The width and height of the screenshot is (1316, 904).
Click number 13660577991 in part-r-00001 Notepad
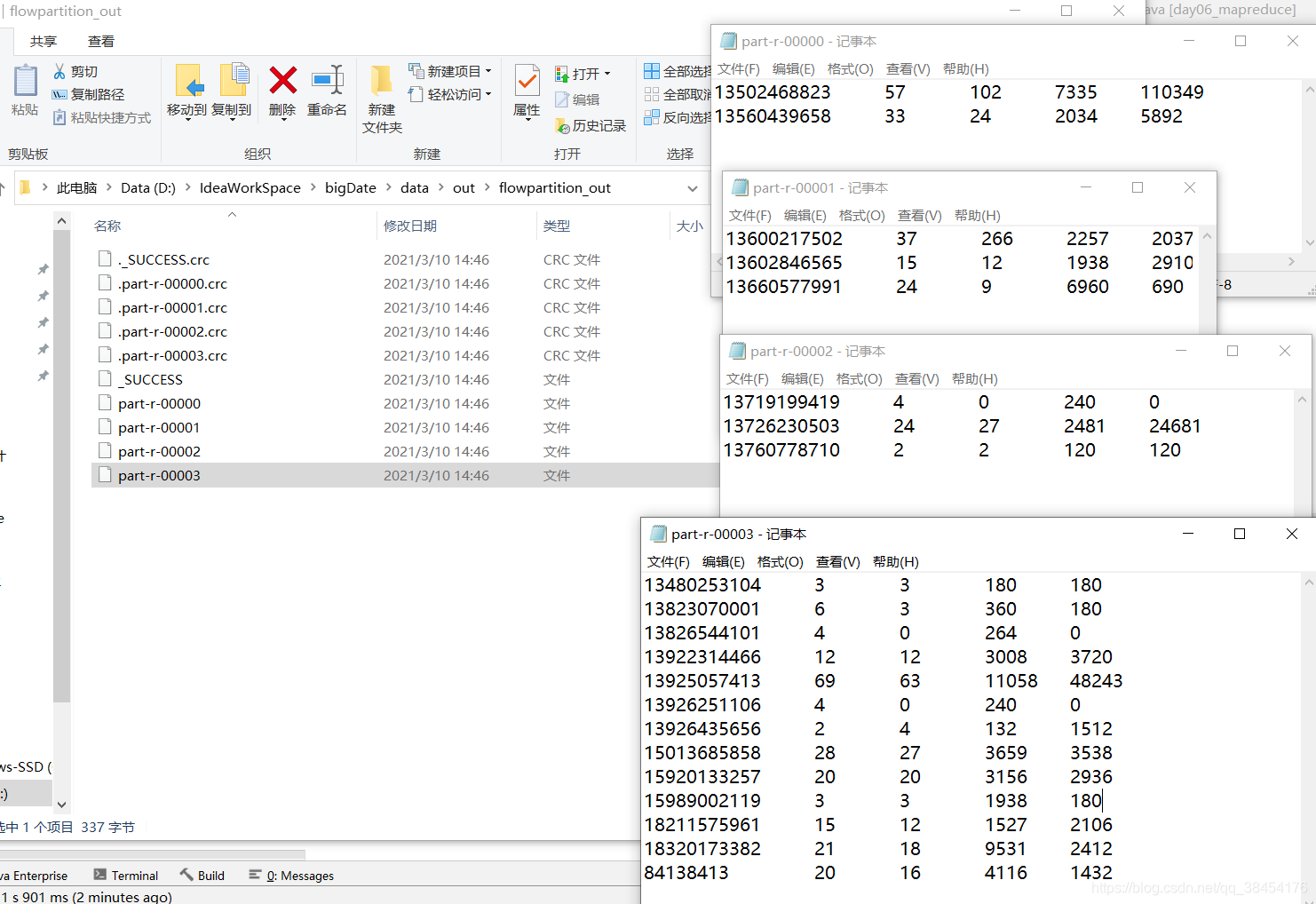click(784, 287)
